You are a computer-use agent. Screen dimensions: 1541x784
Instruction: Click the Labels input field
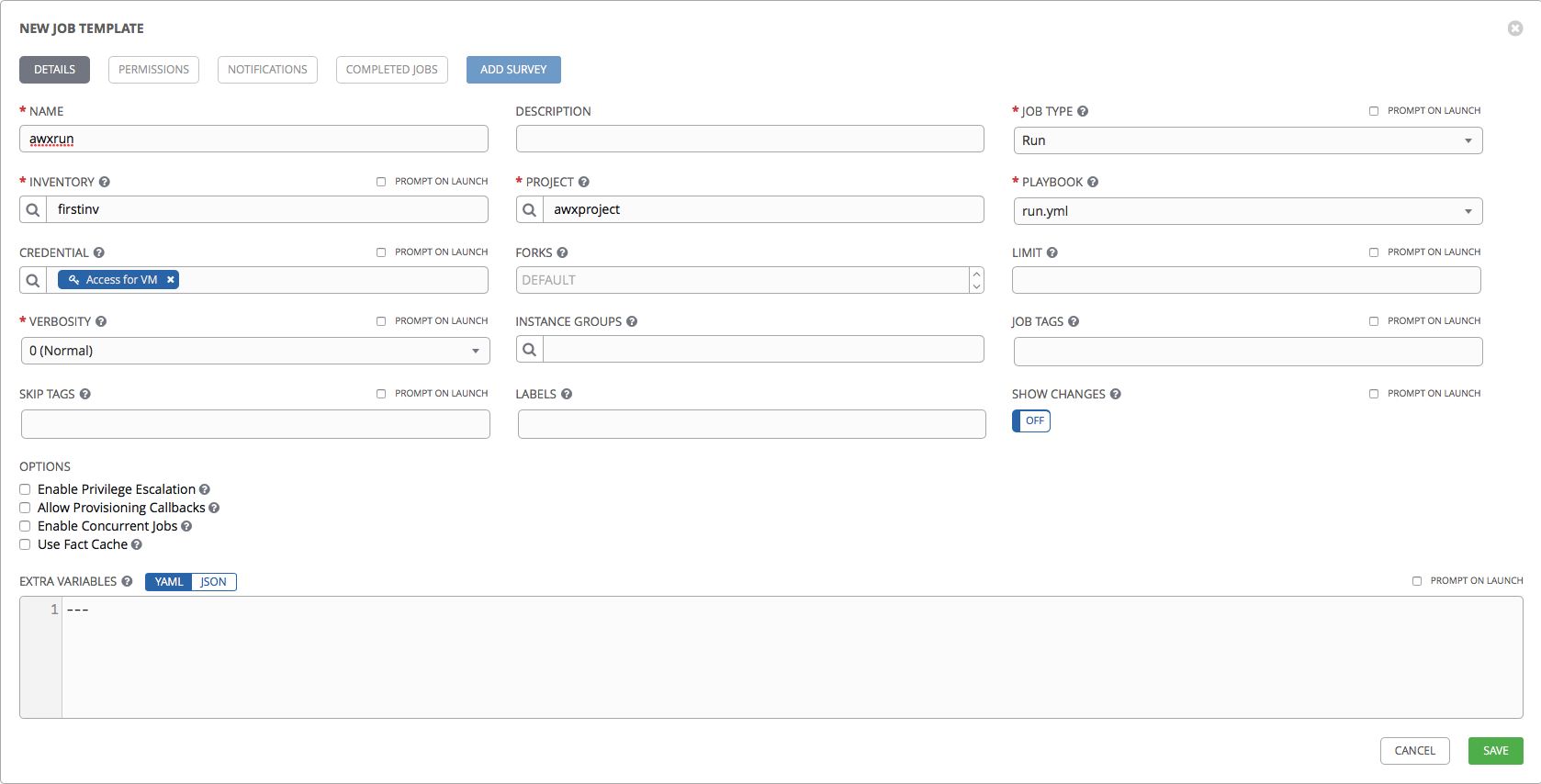coord(752,424)
